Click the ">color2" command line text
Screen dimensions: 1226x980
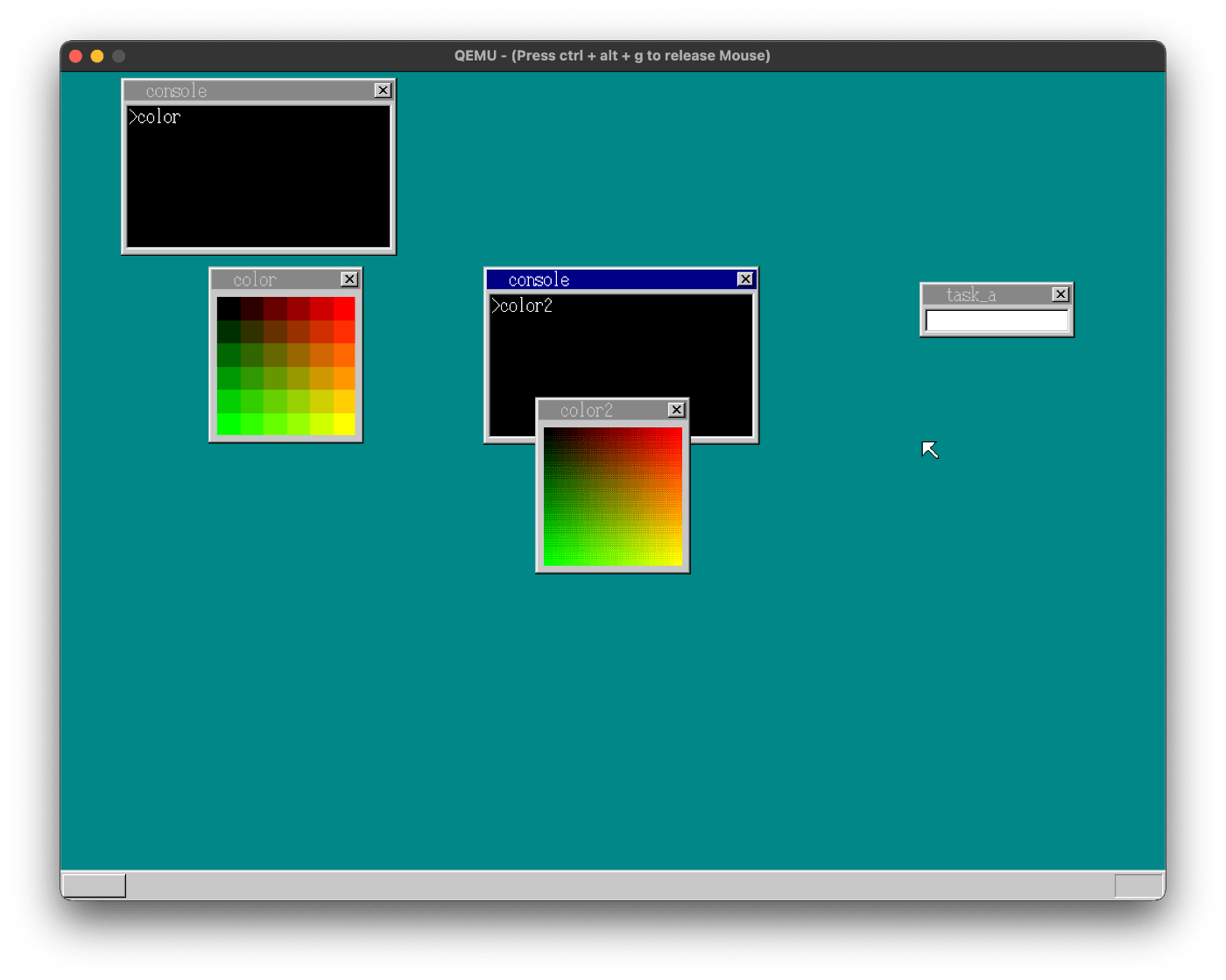(x=522, y=306)
